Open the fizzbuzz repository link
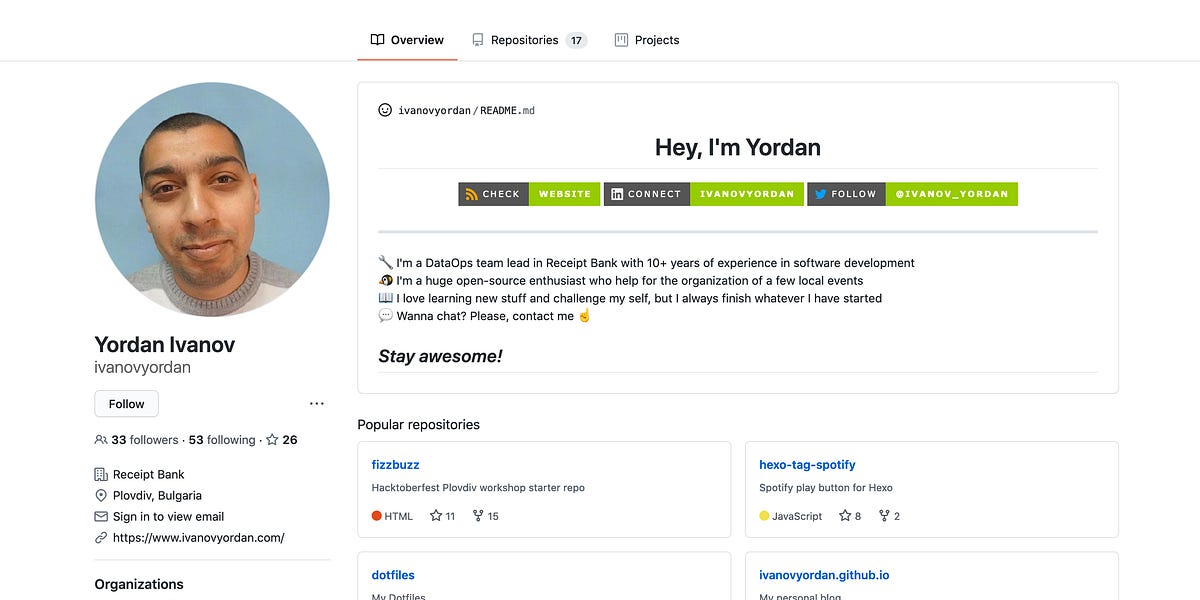The image size is (1200, 600). (395, 464)
